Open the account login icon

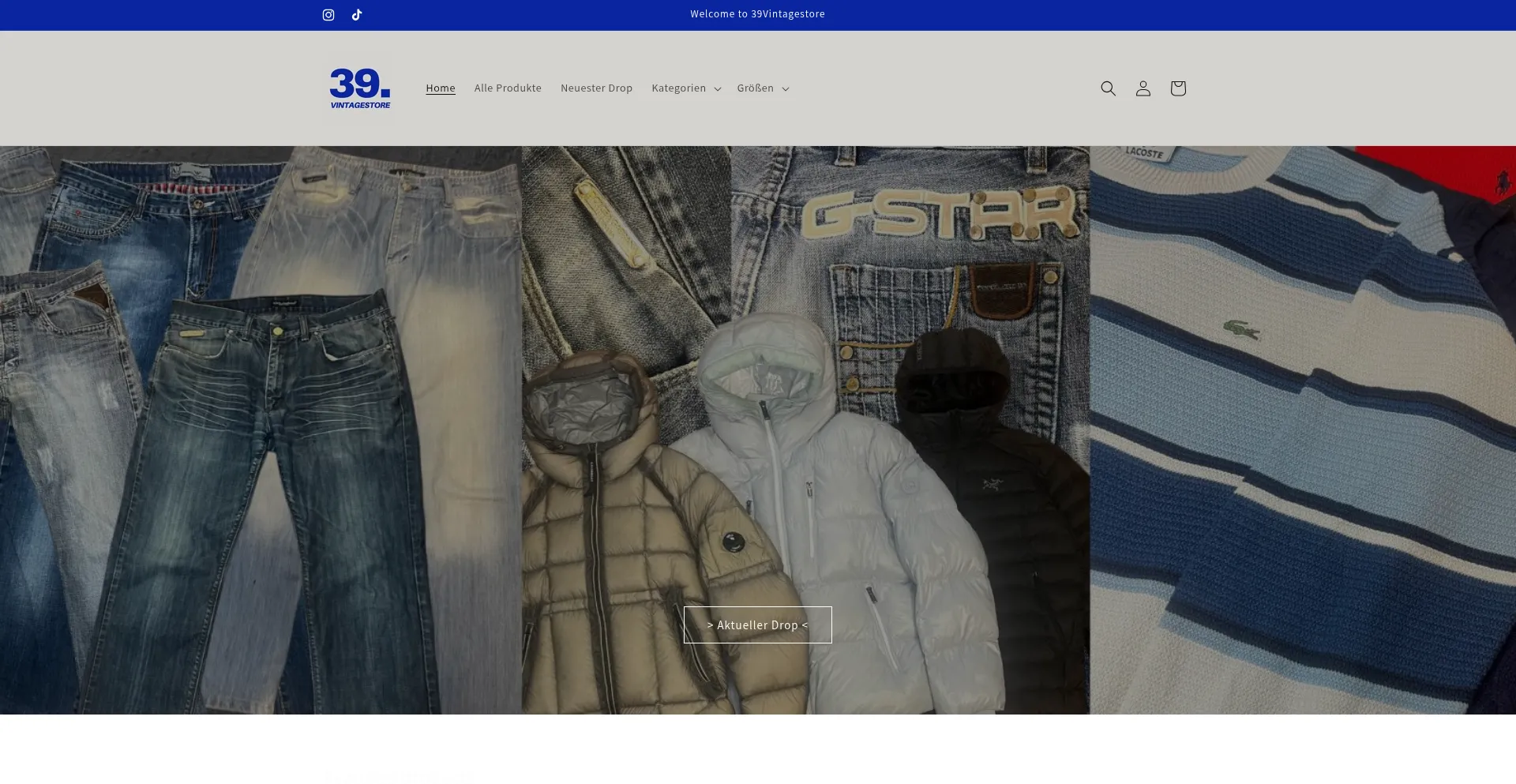[1143, 88]
